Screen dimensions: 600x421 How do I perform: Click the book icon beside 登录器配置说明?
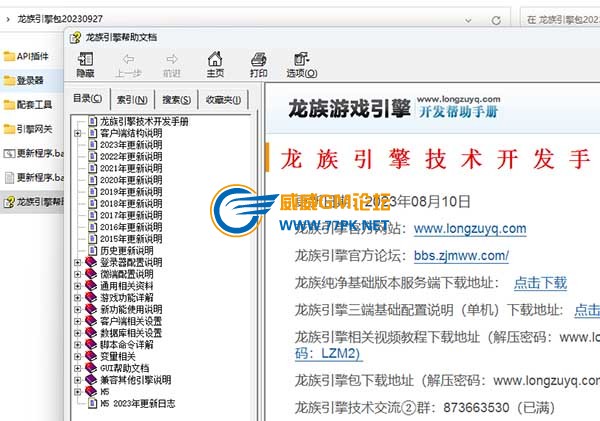[91, 262]
